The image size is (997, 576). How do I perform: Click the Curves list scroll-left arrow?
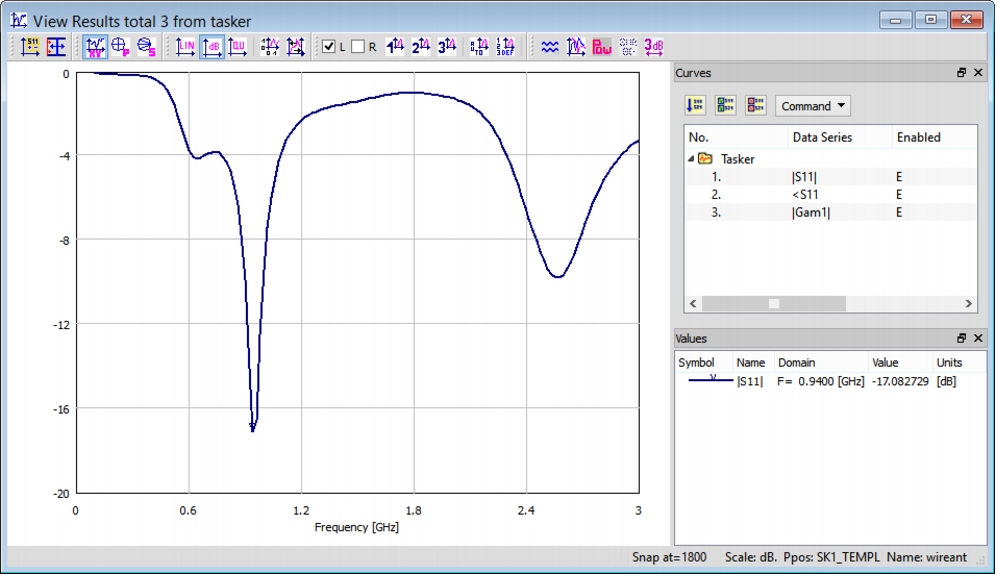[693, 304]
